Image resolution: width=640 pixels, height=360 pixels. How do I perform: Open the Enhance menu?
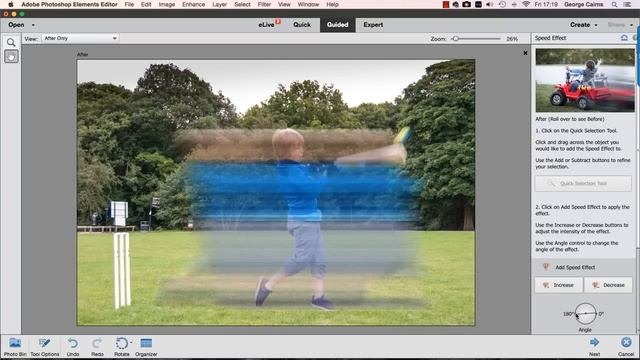point(193,4)
